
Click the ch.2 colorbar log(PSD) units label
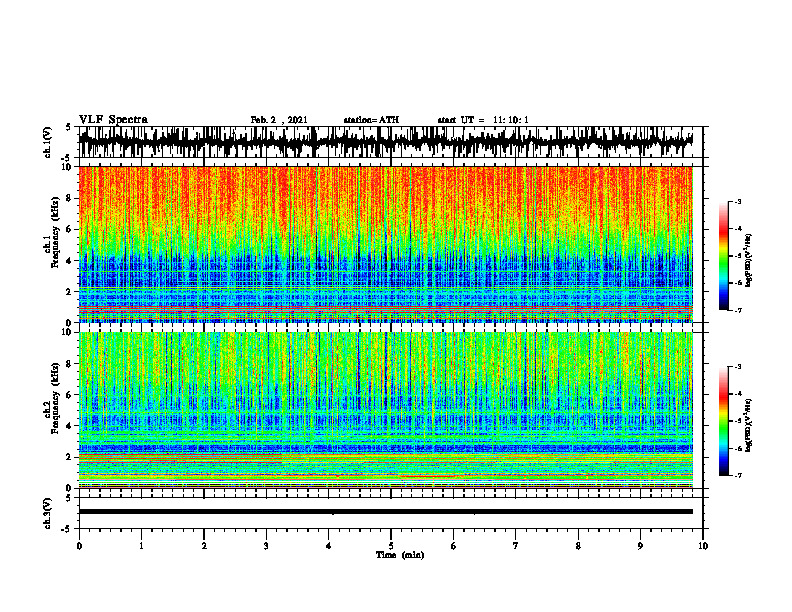[749, 425]
